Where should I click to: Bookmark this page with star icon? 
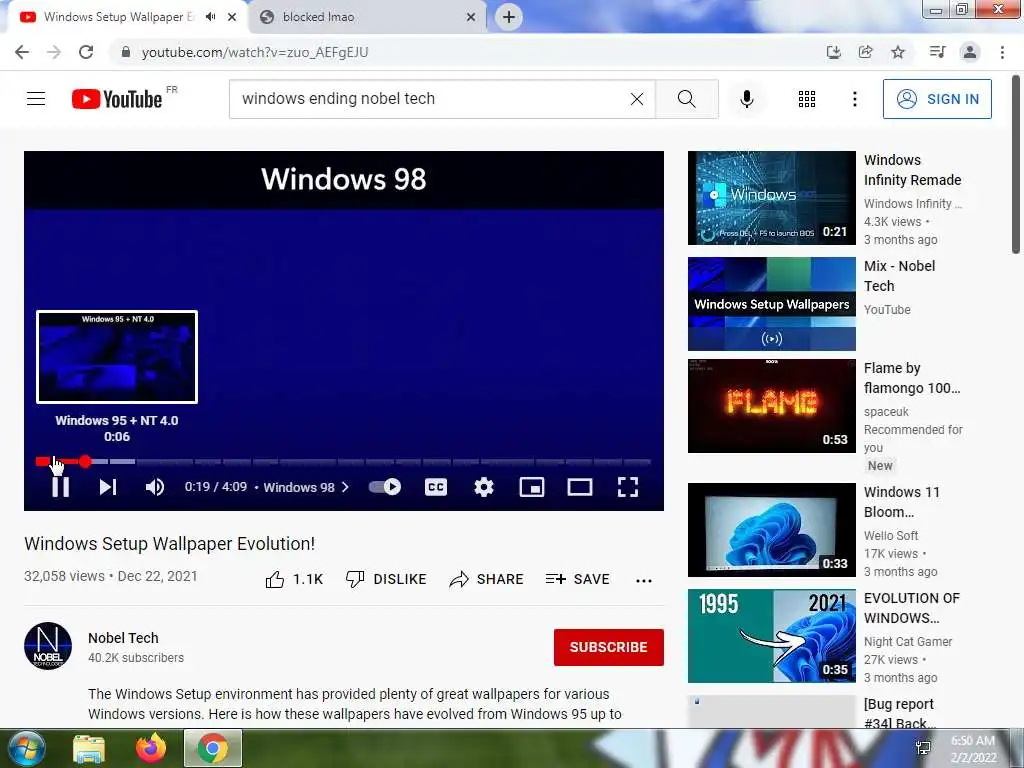tap(898, 52)
